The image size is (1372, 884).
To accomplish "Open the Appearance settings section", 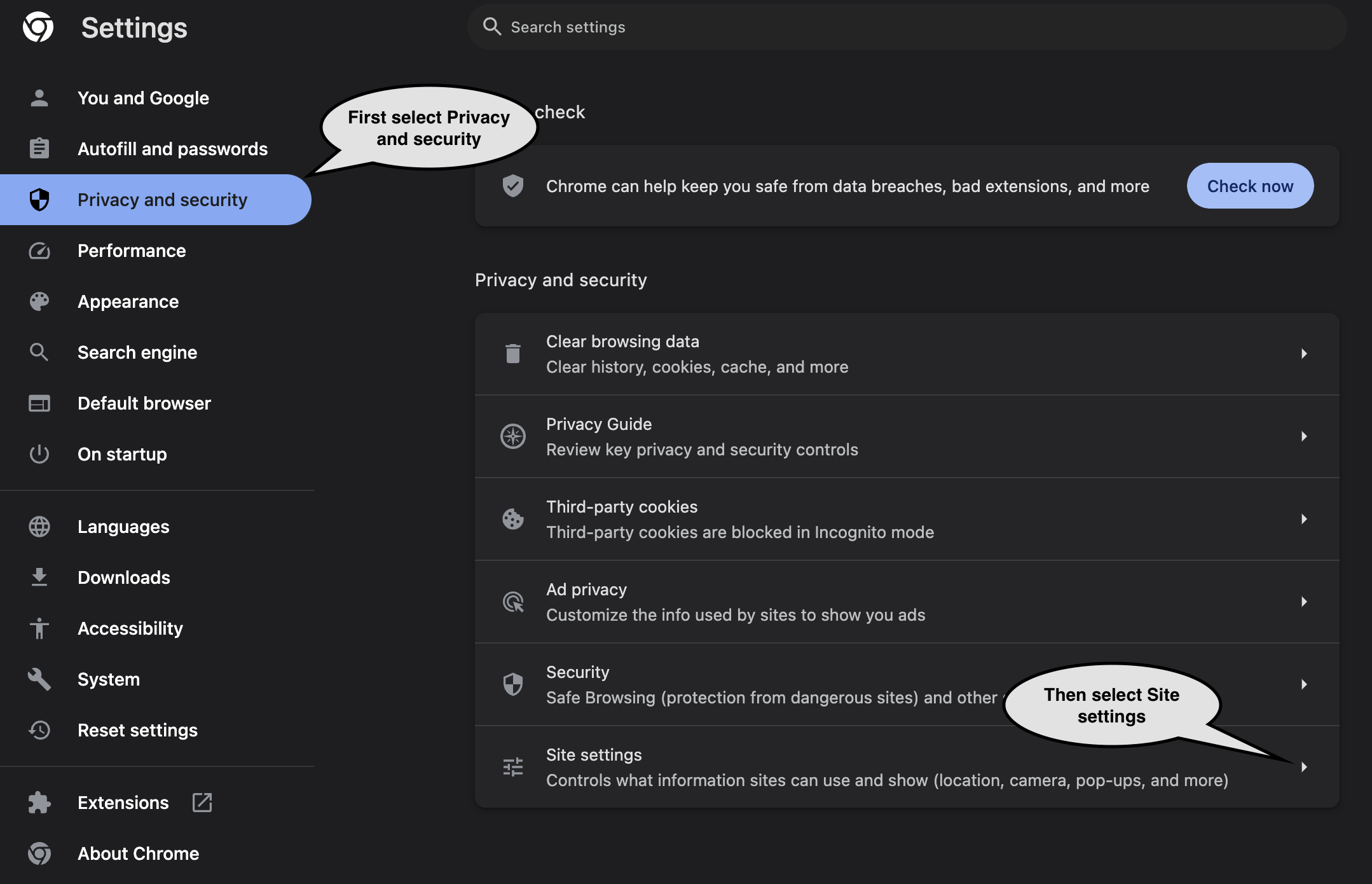I will (128, 301).
